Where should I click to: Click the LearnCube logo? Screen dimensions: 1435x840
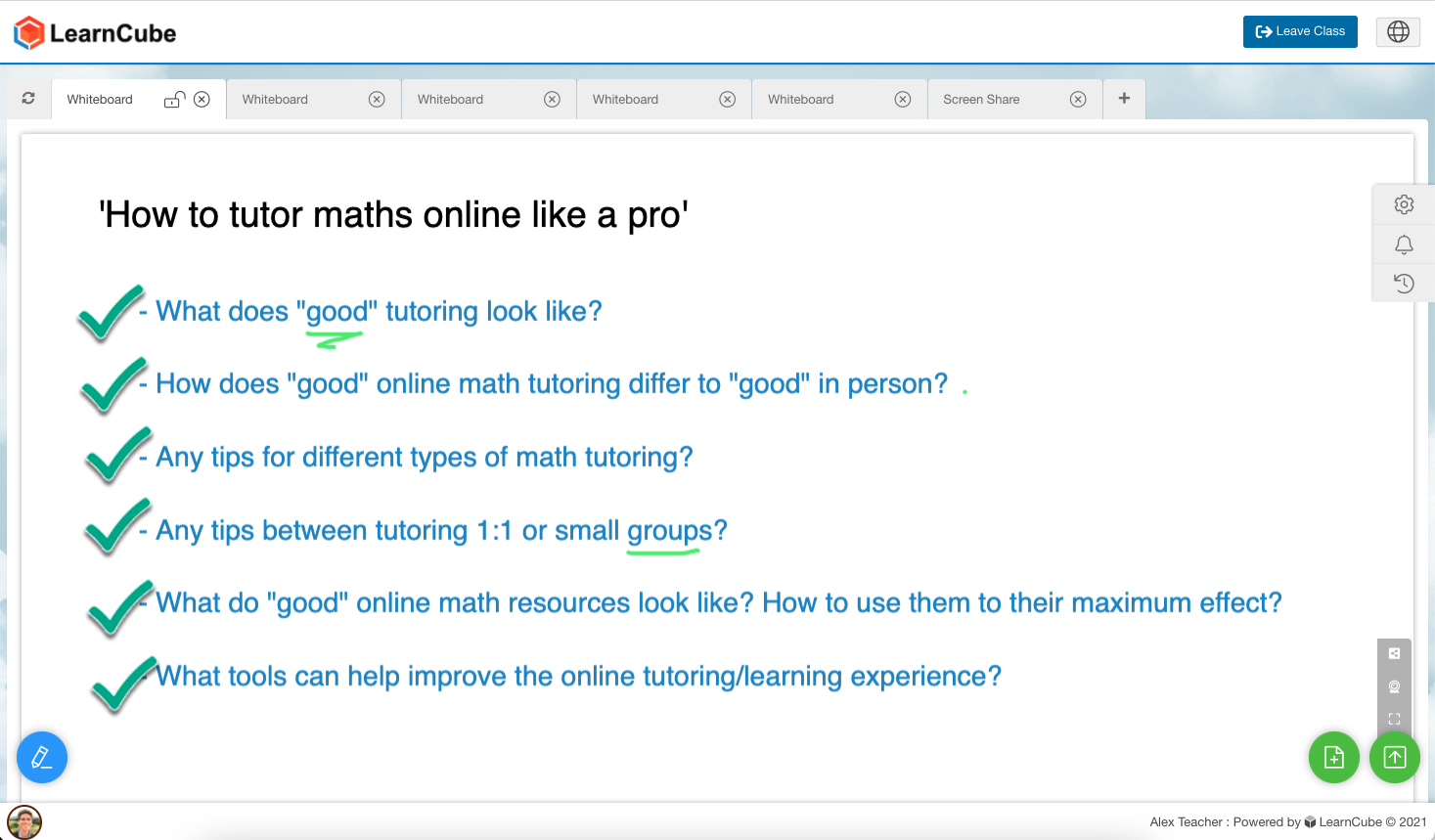point(93,31)
